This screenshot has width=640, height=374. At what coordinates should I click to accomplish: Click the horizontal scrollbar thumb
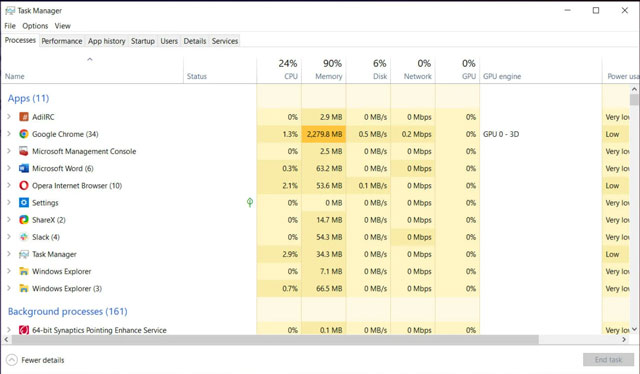tap(275, 339)
